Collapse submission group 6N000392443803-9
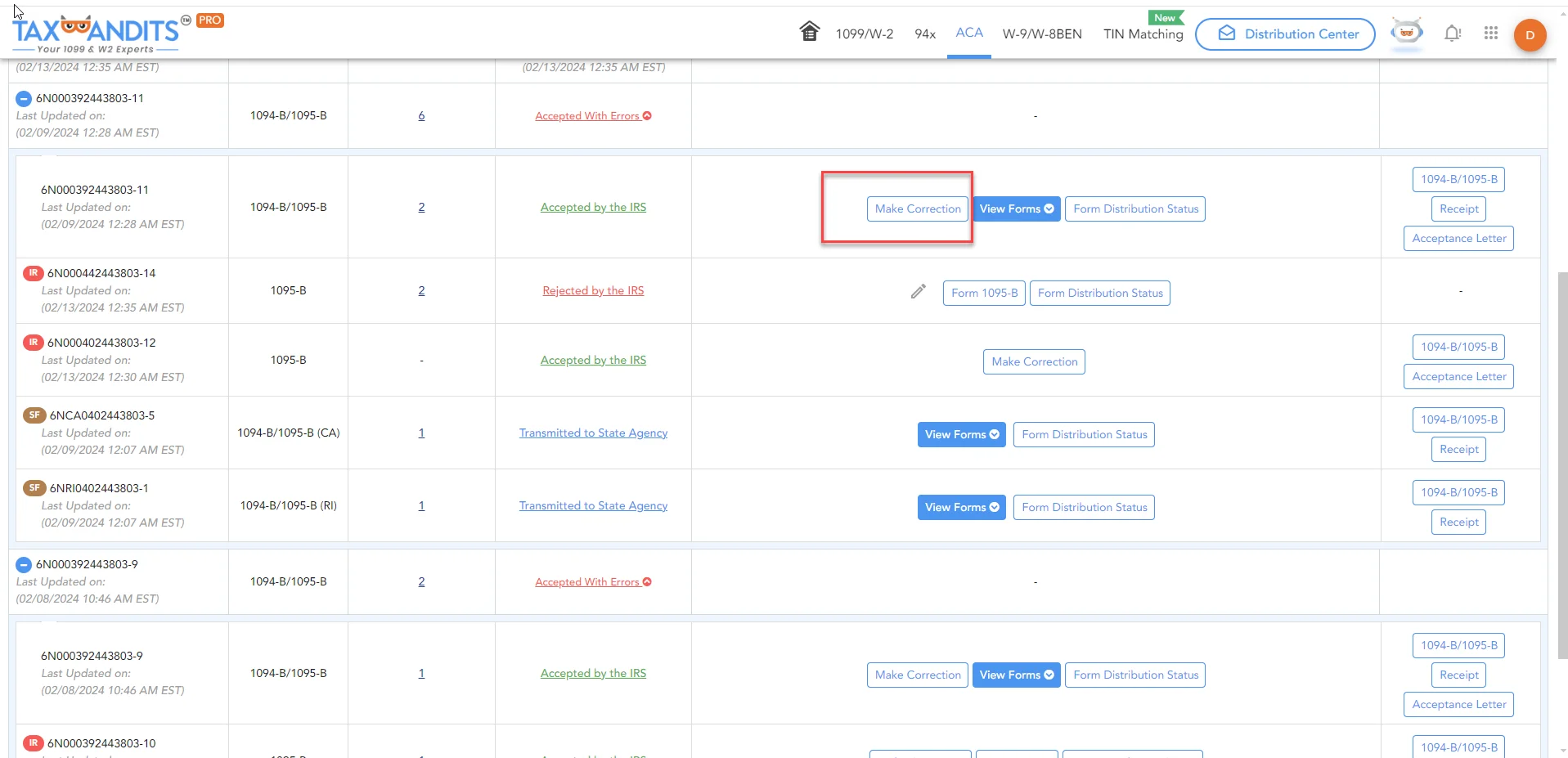The image size is (1568, 758). coord(24,565)
